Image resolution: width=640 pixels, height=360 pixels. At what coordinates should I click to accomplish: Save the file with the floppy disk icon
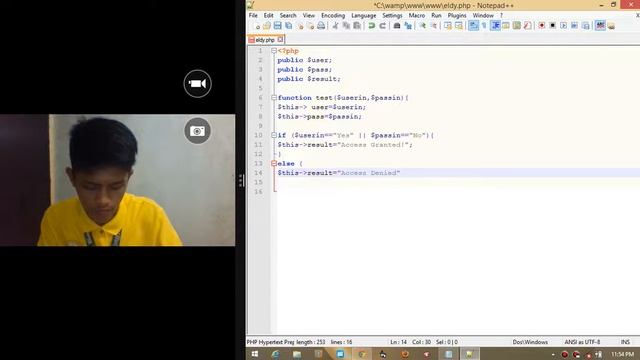coord(278,26)
